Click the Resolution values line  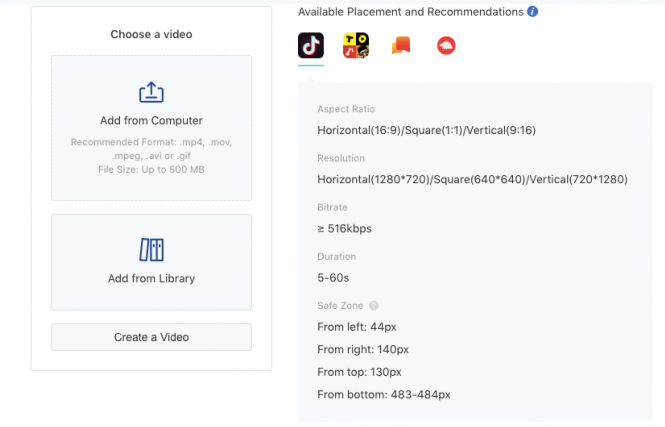pos(471,180)
